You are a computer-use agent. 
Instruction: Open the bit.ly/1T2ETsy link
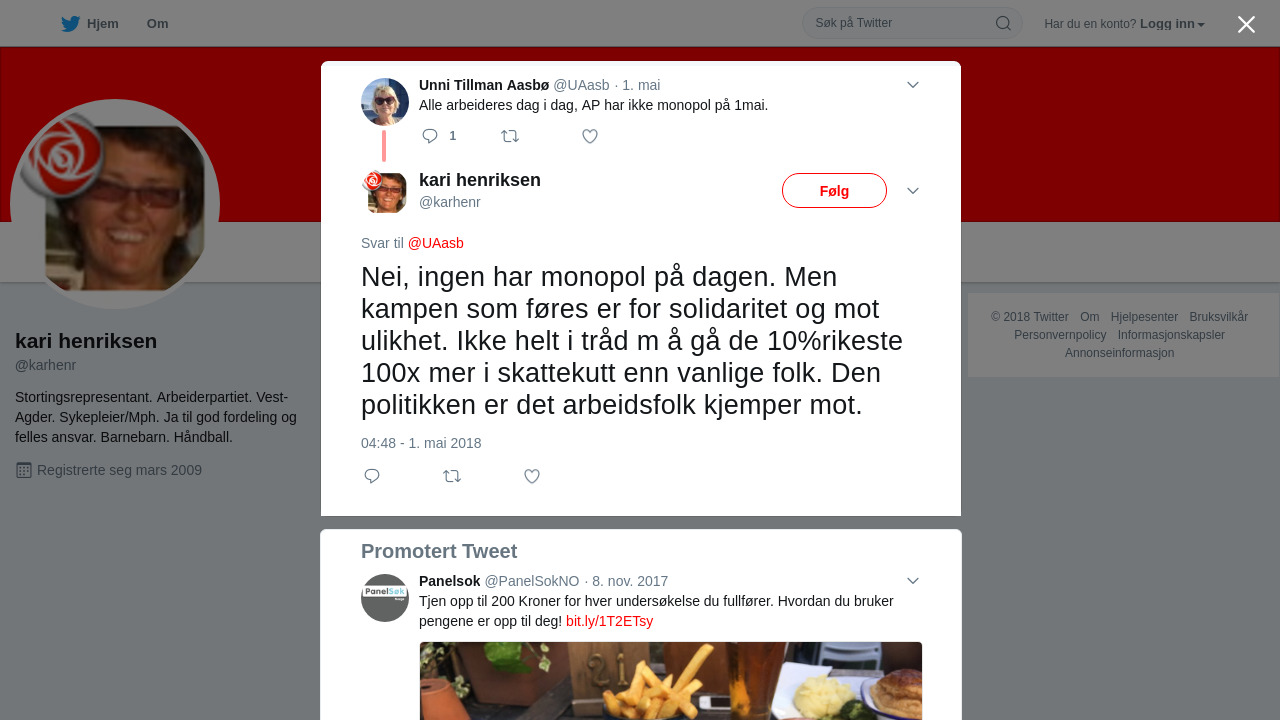pos(609,621)
